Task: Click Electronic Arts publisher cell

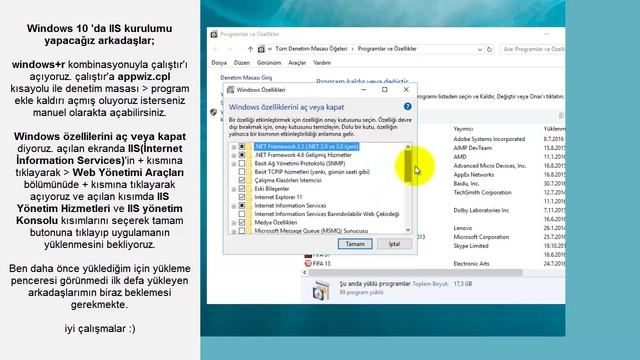Action: tap(471, 264)
